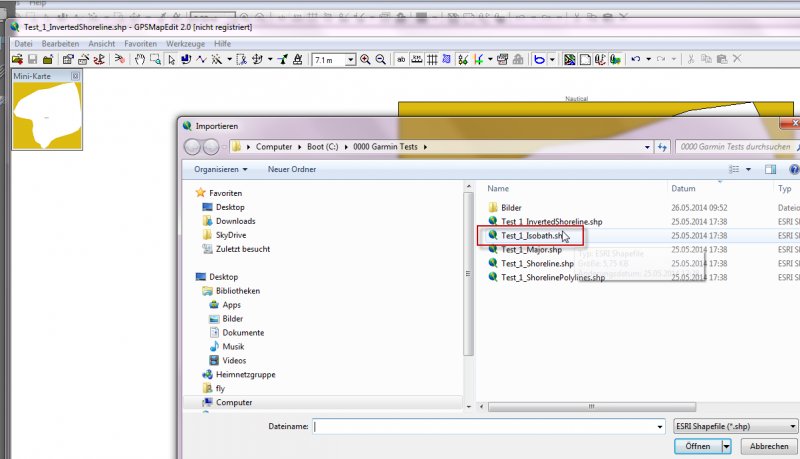This screenshot has height=459, width=800.
Task: Open the Werkzeuge menu
Action: (185, 44)
